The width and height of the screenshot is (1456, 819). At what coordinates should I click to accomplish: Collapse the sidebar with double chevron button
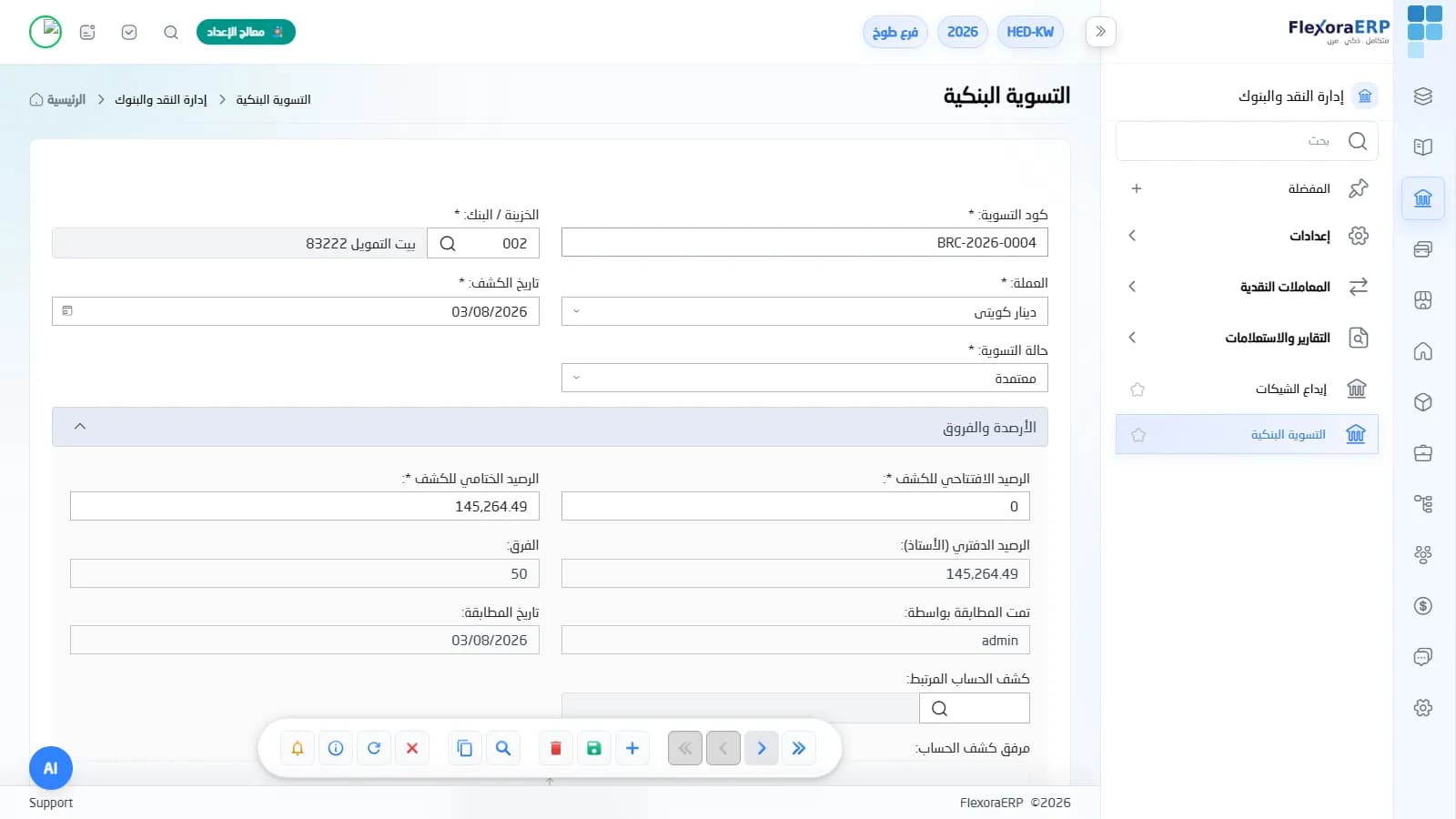click(1101, 32)
